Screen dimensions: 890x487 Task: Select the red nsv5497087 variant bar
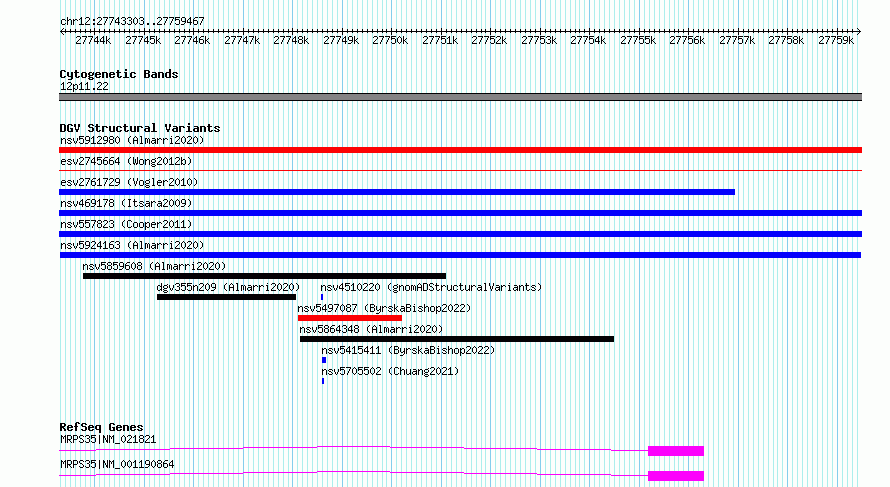point(350,318)
